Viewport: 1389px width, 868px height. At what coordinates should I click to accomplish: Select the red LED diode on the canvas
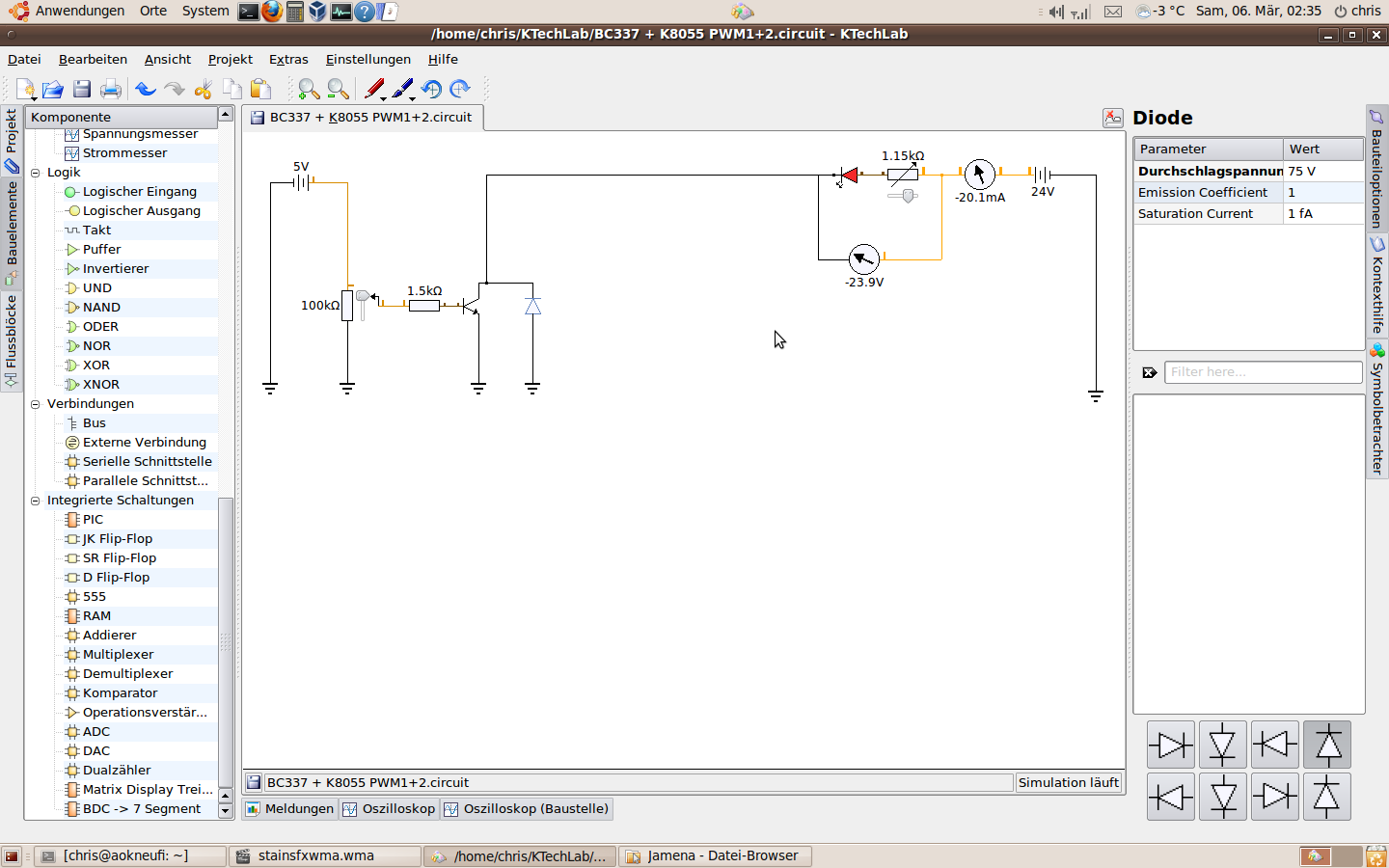click(849, 175)
